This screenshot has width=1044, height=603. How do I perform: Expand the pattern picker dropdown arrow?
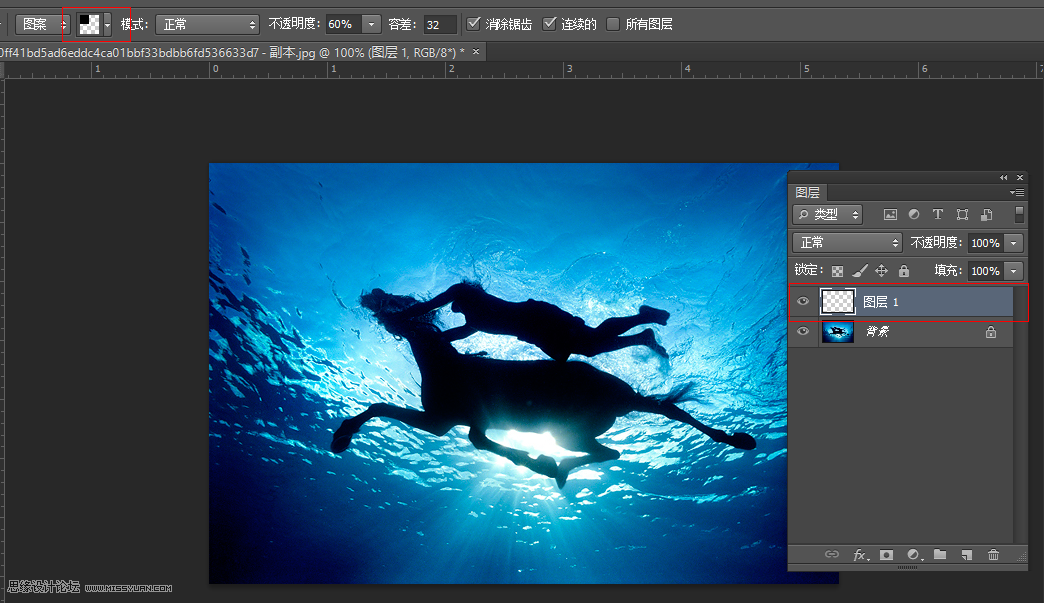[x=108, y=23]
